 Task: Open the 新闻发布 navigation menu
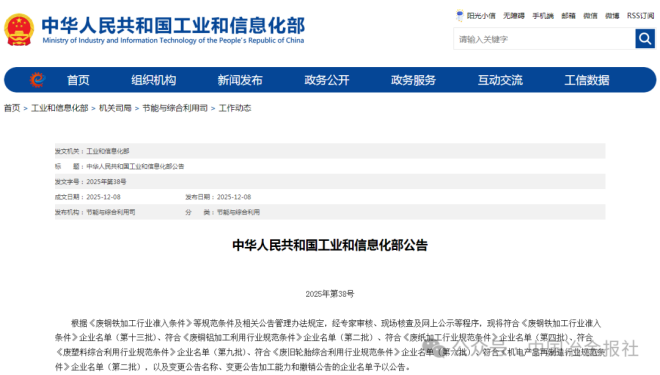pos(240,80)
